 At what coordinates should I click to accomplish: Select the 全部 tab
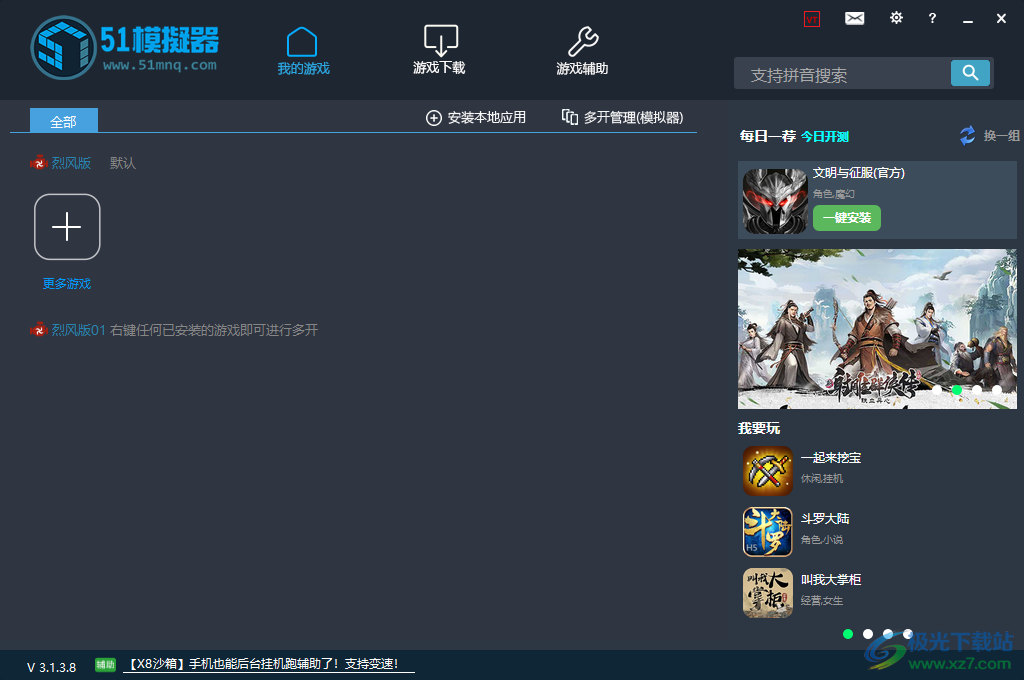click(64, 121)
